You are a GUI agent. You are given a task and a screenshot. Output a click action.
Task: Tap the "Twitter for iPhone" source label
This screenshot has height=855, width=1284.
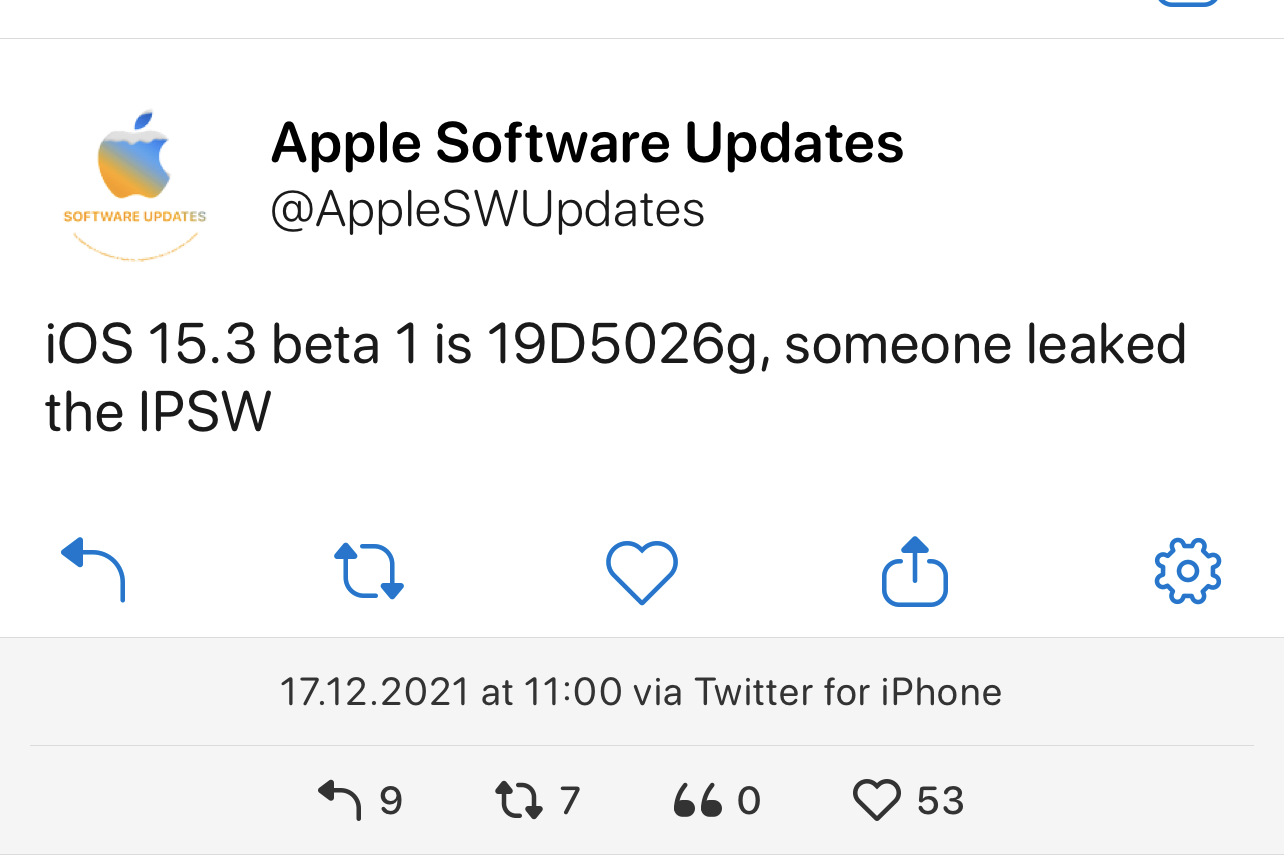coord(848,692)
